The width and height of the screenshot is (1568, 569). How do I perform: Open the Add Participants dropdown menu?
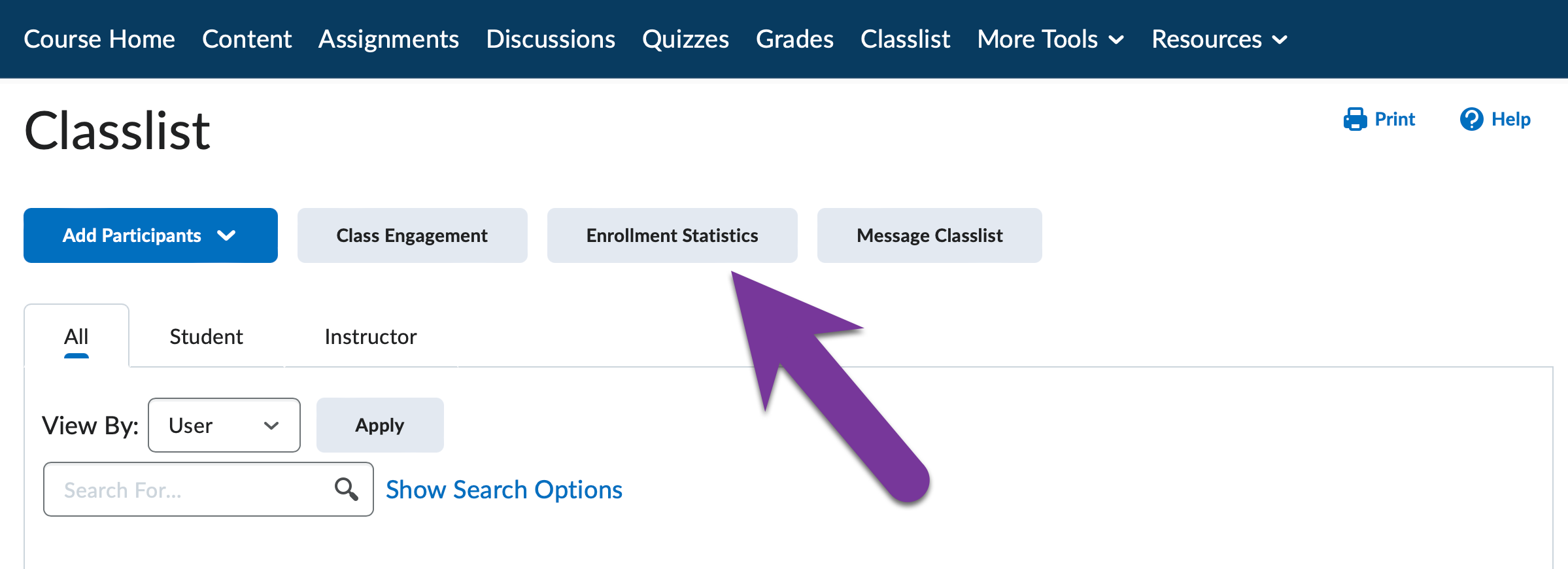150,235
